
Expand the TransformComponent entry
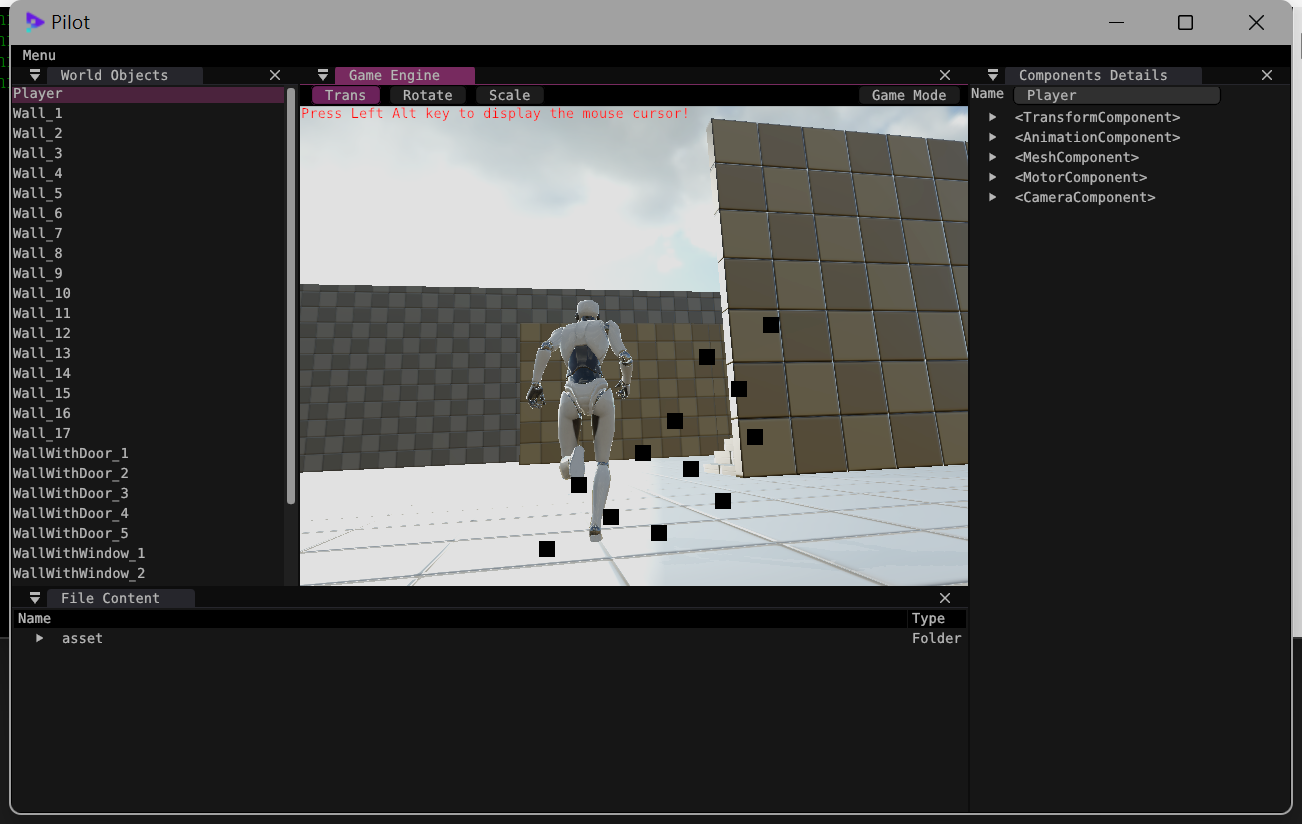(991, 117)
